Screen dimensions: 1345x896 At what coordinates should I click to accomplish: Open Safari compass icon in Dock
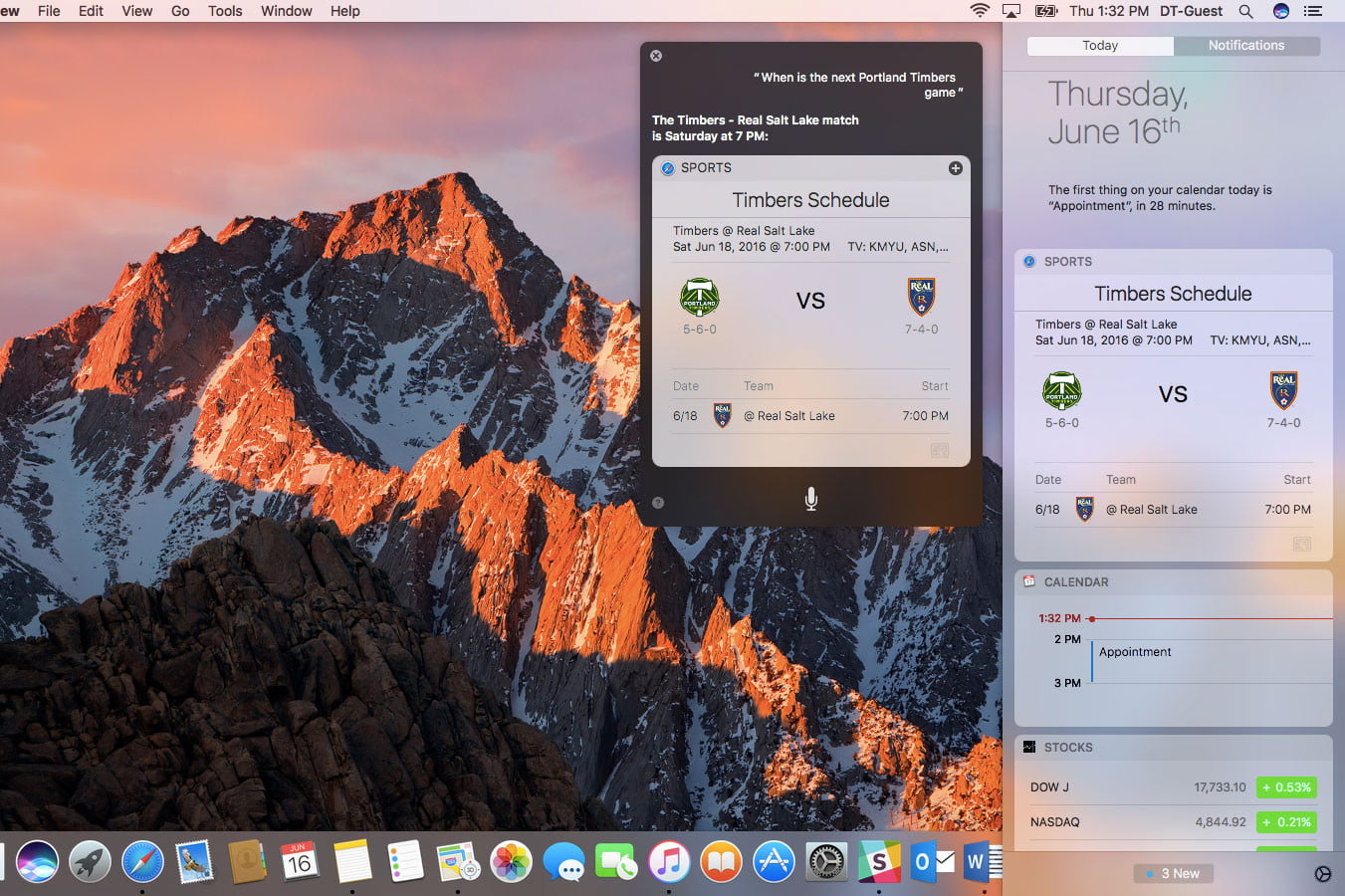(142, 862)
